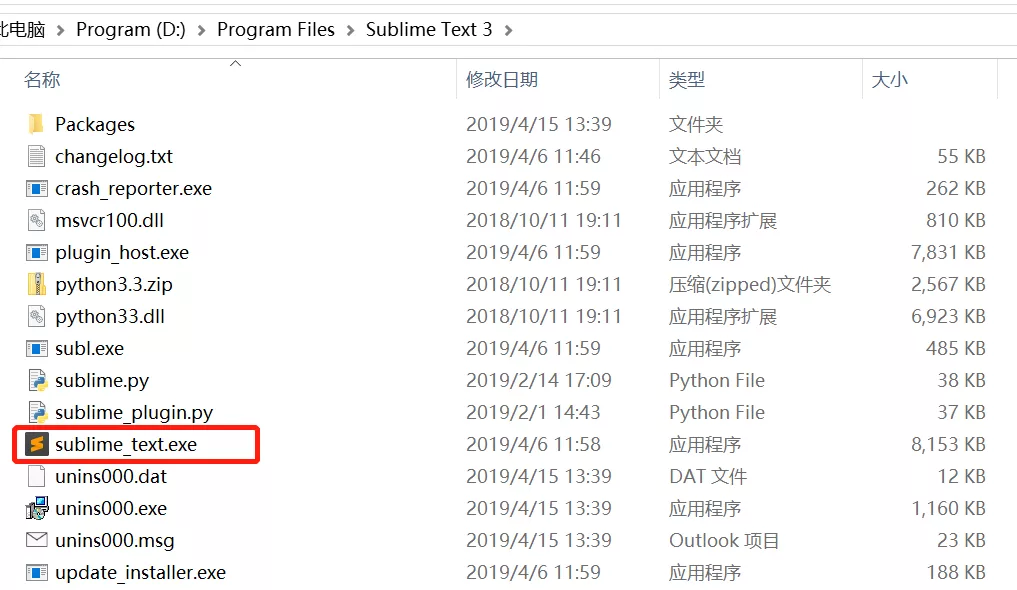Select the unins000.exe file name

point(111,508)
